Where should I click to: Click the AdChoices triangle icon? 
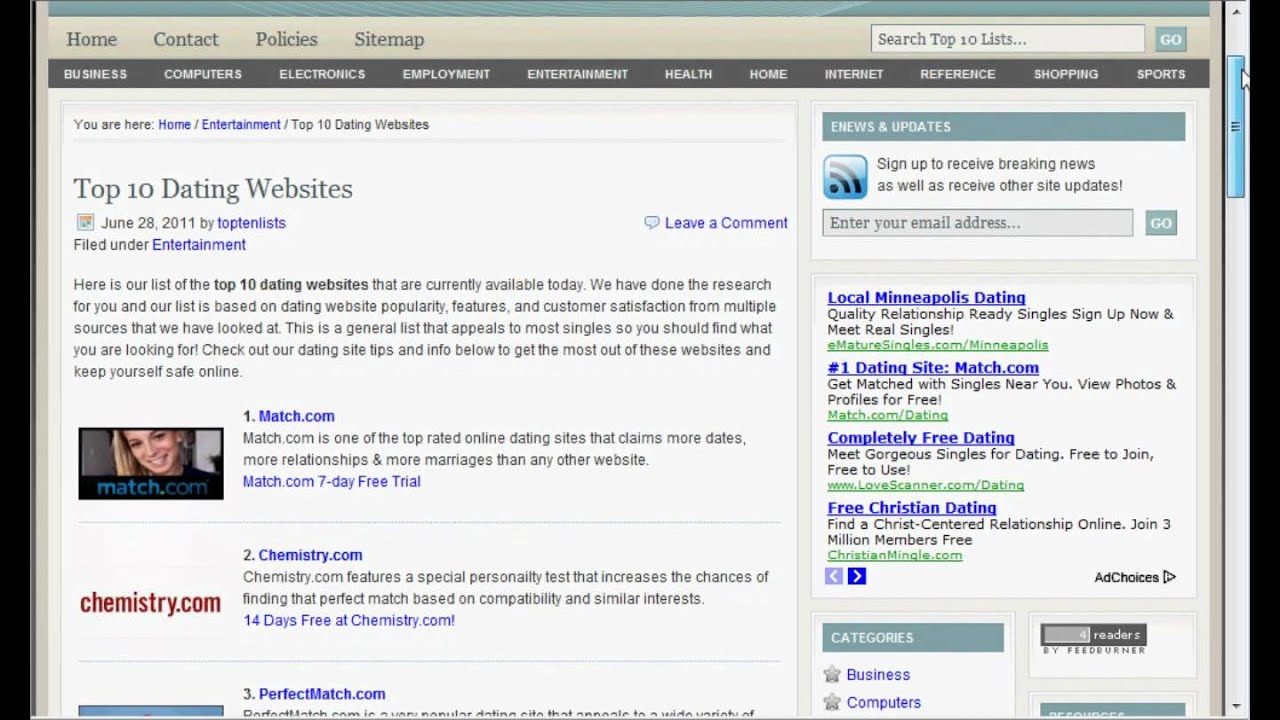(1170, 577)
